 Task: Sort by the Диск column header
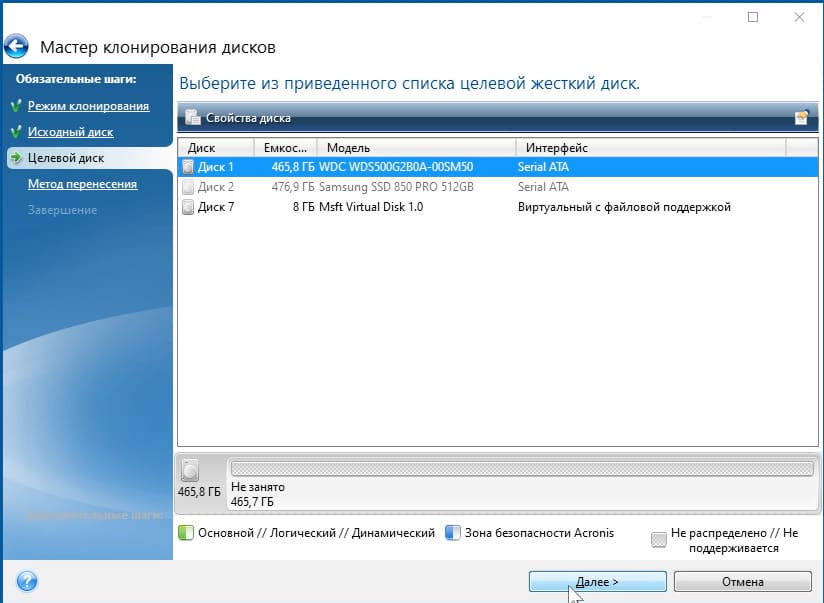216,148
